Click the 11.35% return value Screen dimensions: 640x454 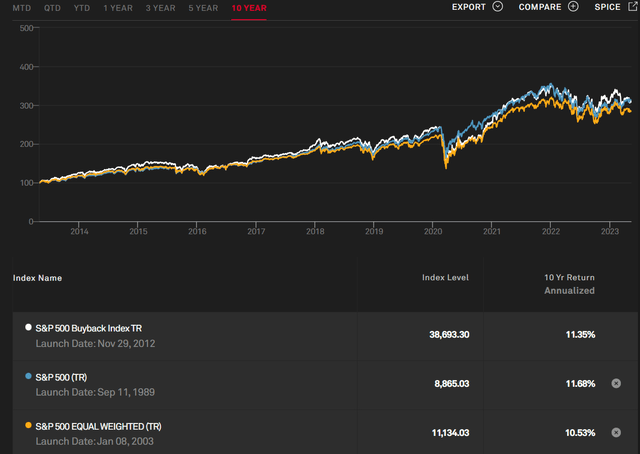click(580, 335)
